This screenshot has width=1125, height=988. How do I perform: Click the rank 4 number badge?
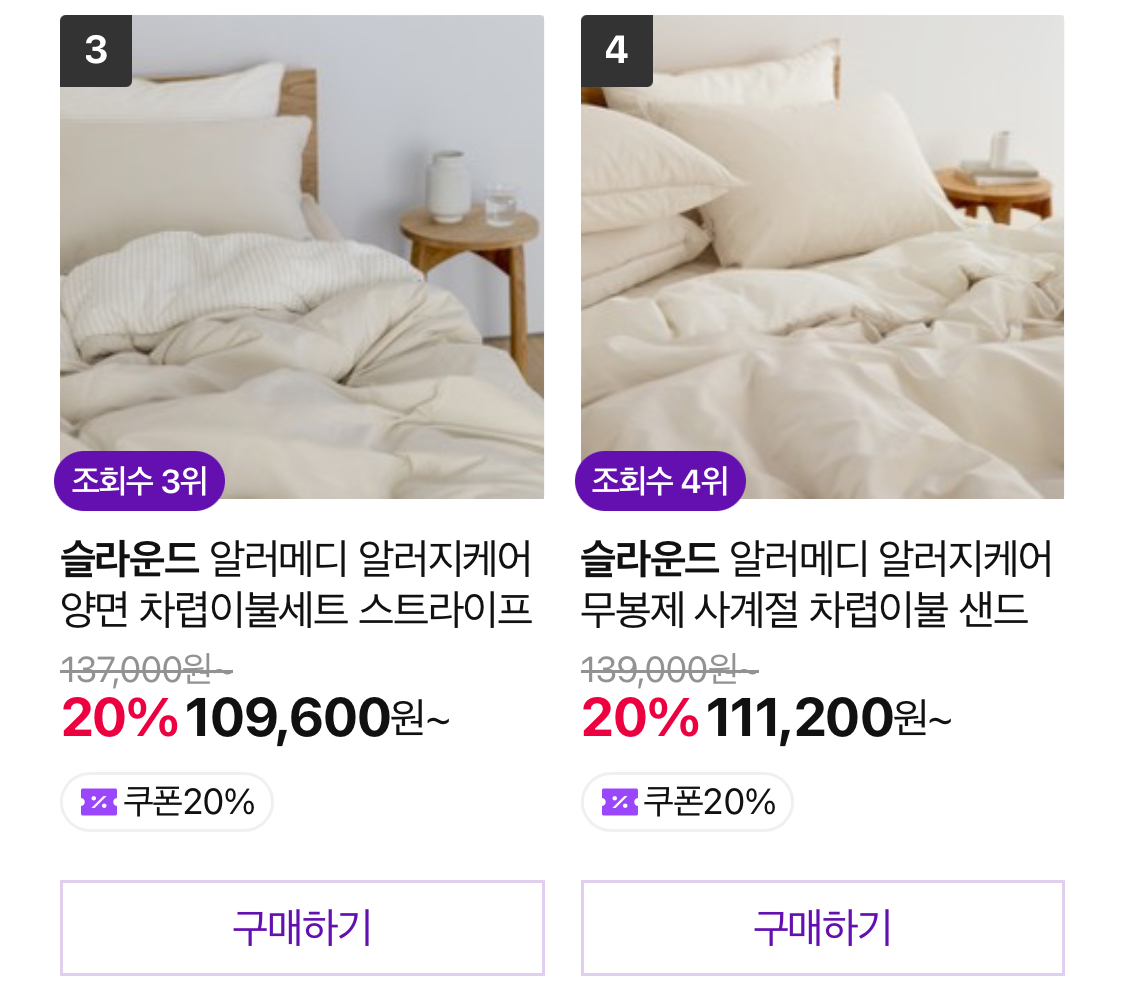point(617,50)
